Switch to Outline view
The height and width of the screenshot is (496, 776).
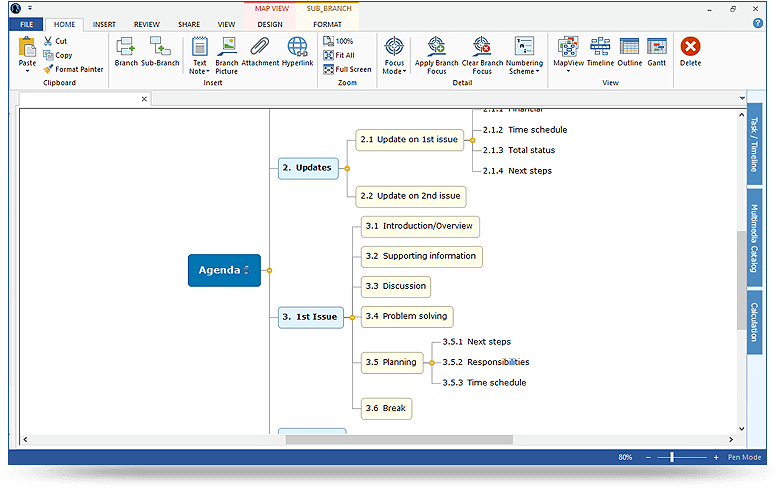630,51
